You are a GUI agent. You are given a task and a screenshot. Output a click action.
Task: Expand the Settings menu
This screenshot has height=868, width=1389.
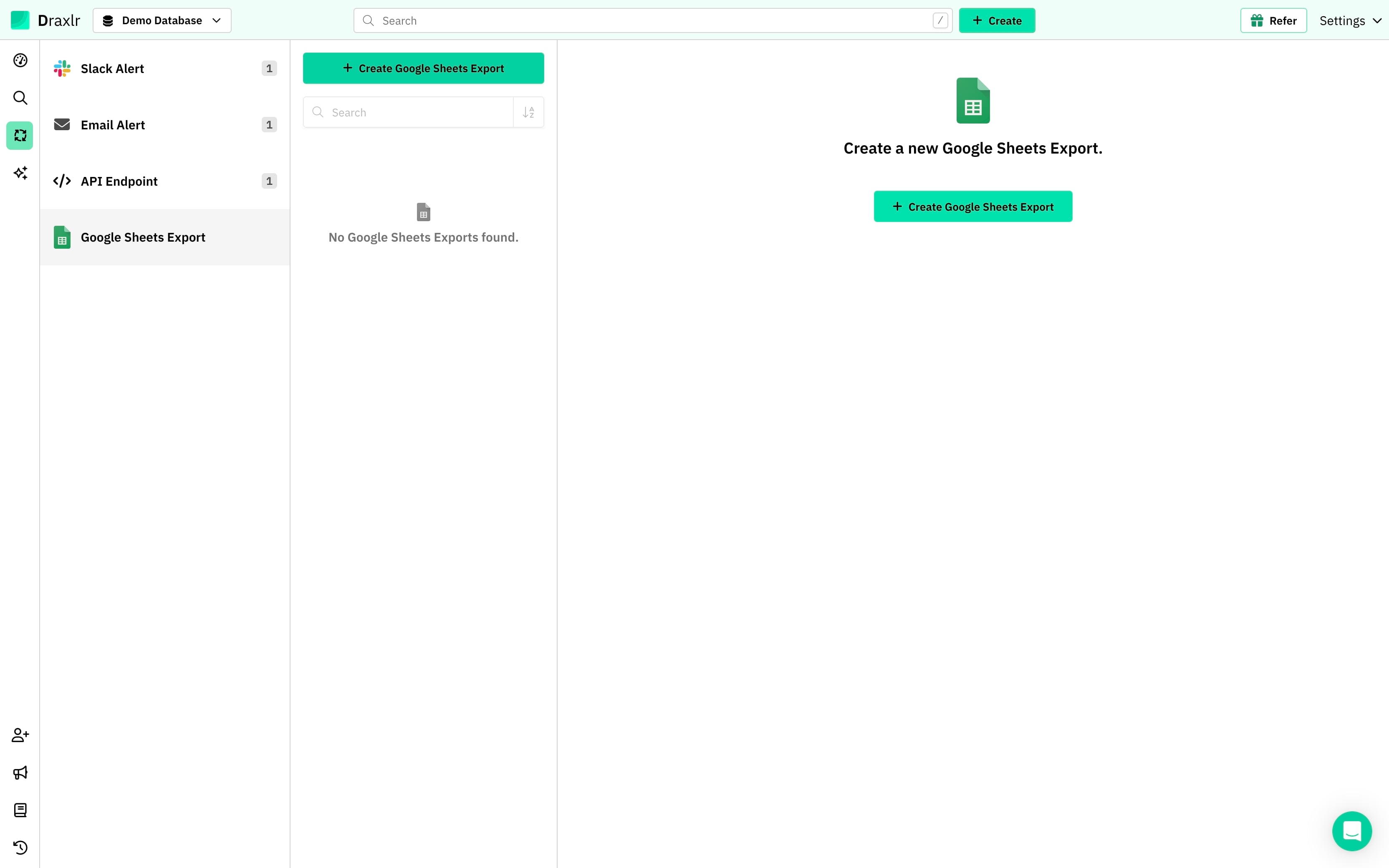(1350, 21)
